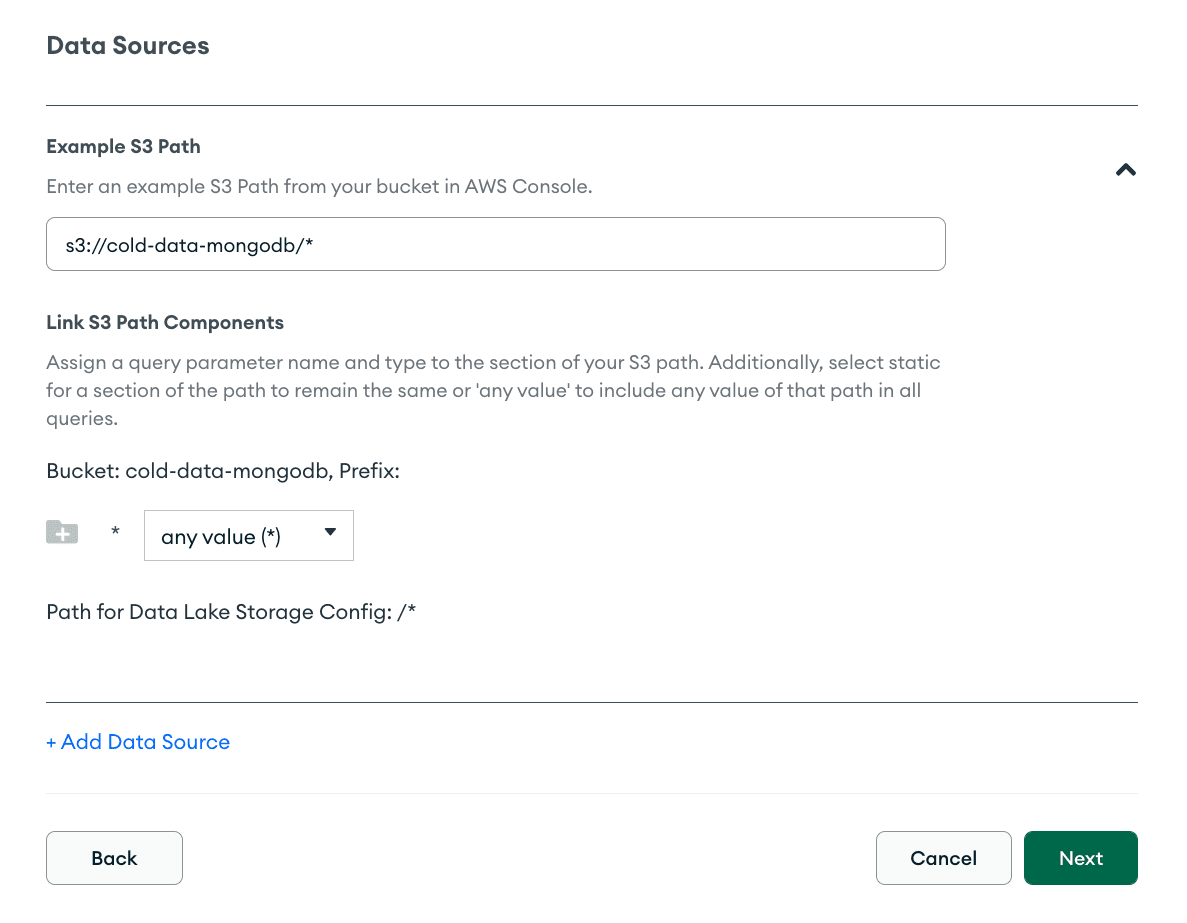Click the "Data Sources" heading
1187x923 pixels.
[x=128, y=46]
